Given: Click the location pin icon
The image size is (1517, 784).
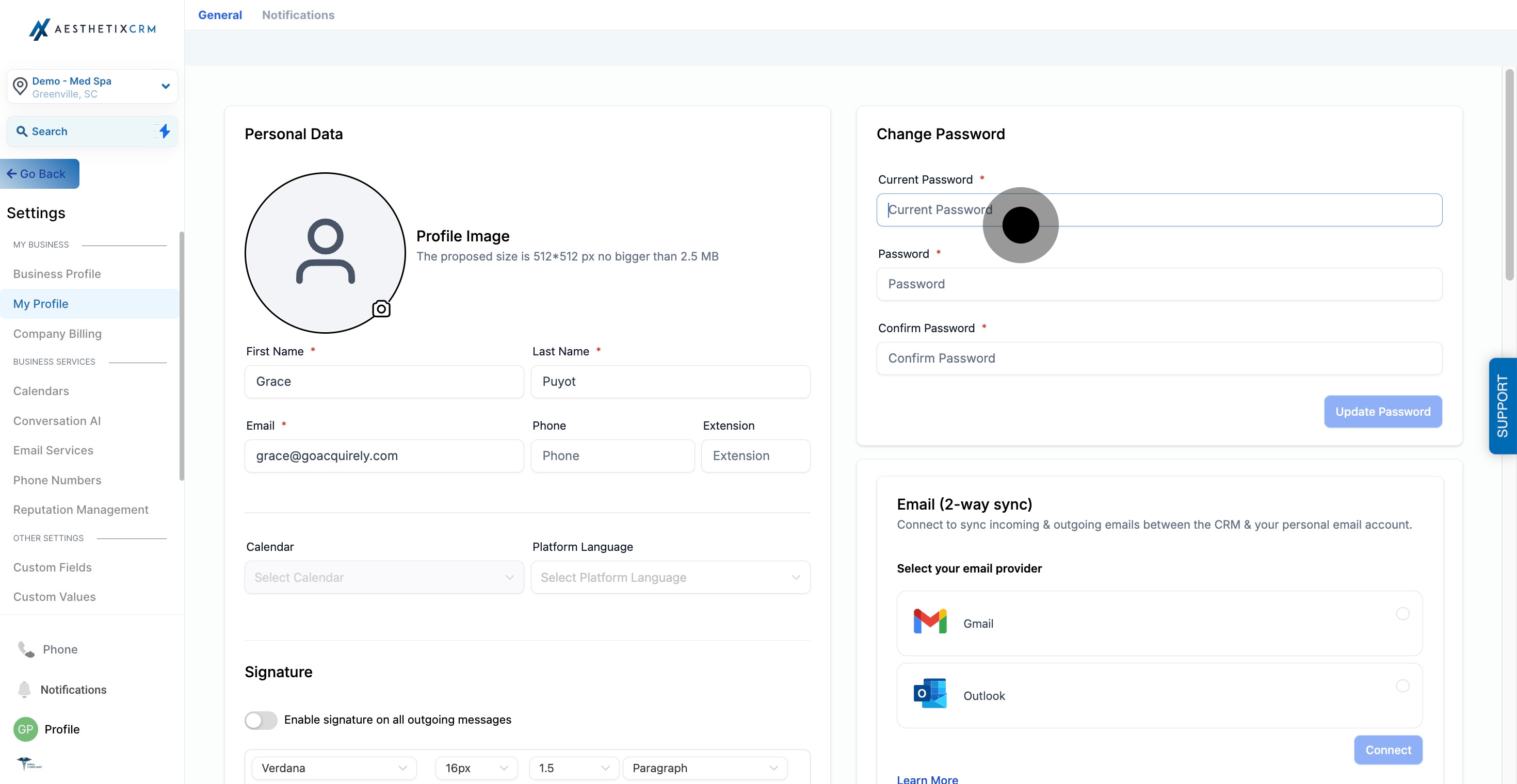Looking at the screenshot, I should 20,87.
